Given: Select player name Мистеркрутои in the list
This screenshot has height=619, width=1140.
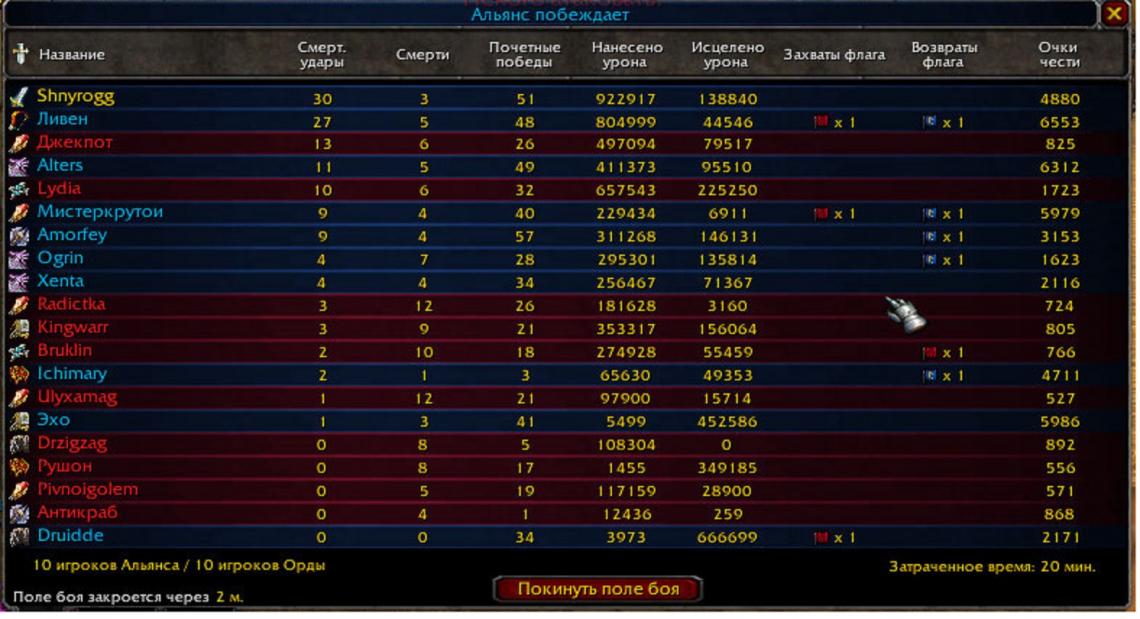Looking at the screenshot, I should pyautogui.click(x=100, y=212).
